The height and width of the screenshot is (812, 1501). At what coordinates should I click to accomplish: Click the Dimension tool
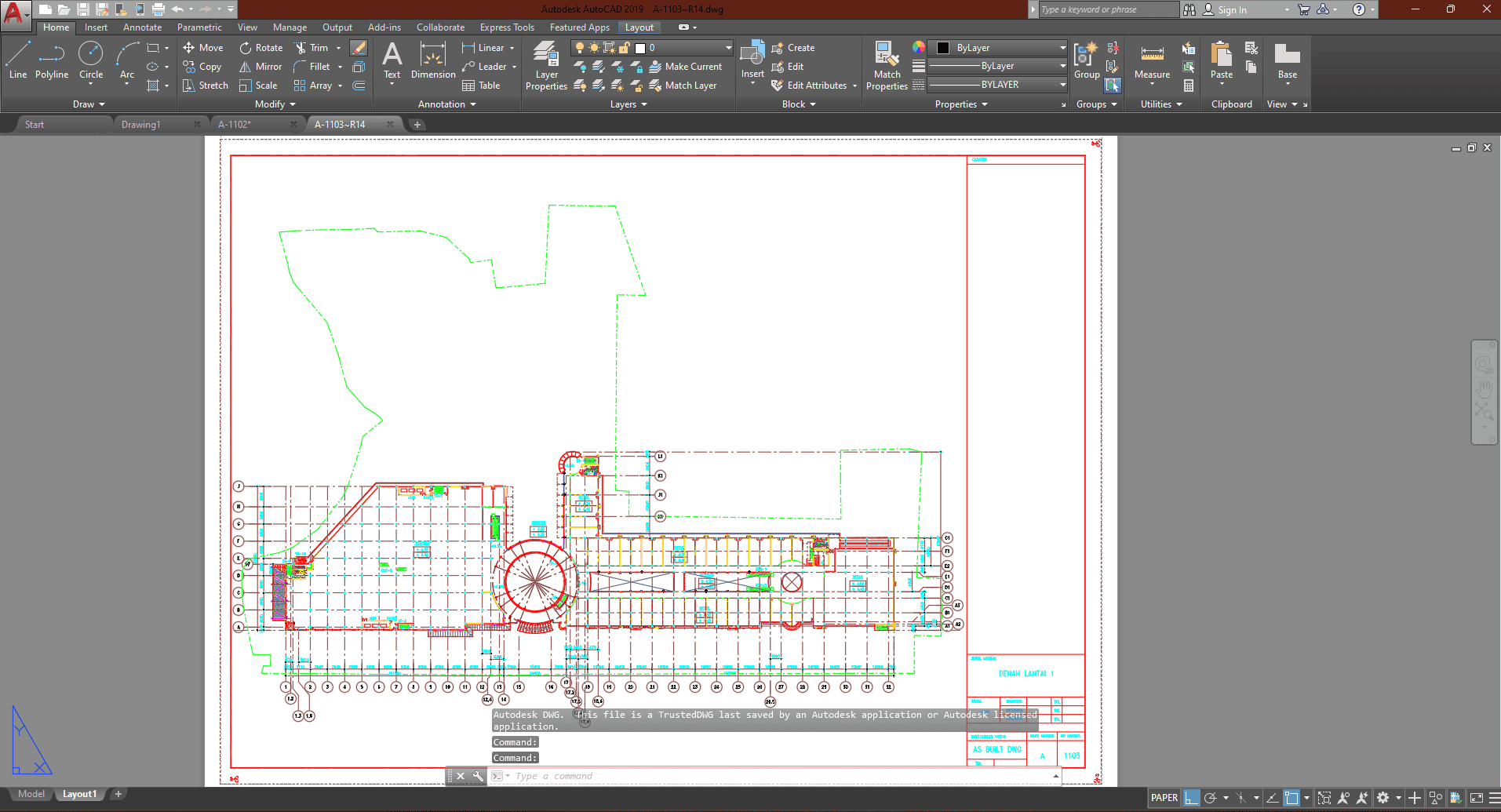coord(433,61)
